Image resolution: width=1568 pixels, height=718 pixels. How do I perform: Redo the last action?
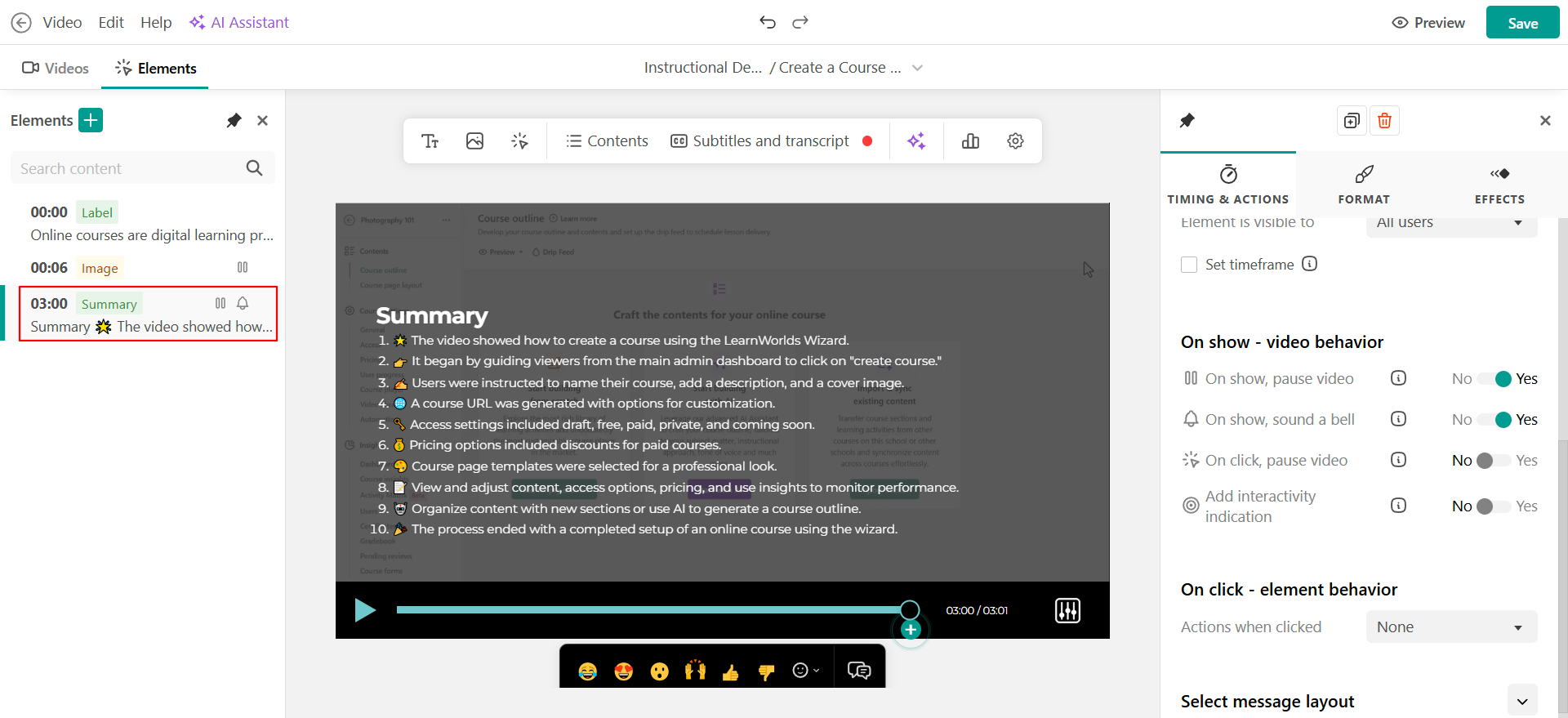coord(800,22)
